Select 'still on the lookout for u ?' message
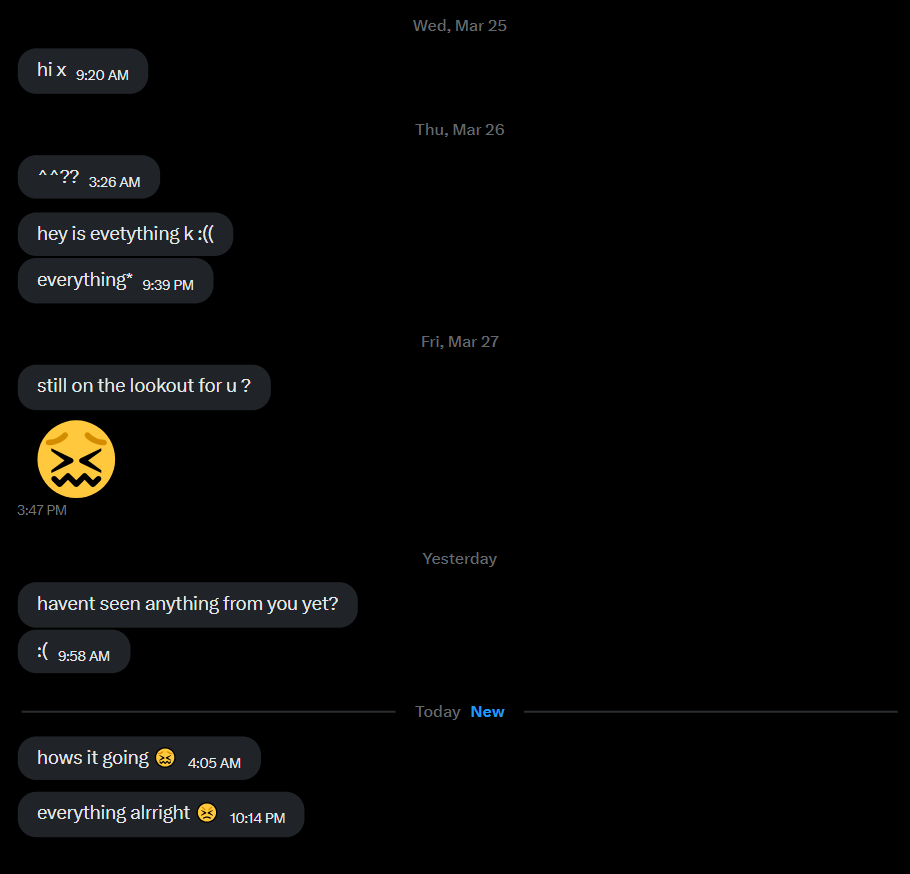910x874 pixels. [x=144, y=387]
